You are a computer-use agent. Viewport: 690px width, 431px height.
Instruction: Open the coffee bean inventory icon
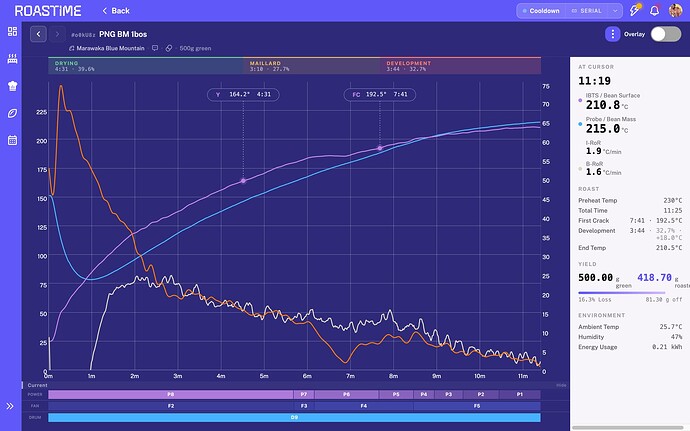click(x=12, y=113)
